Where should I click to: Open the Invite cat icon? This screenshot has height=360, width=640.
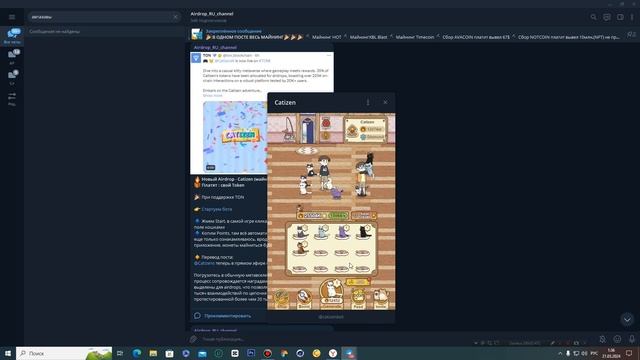[380, 299]
